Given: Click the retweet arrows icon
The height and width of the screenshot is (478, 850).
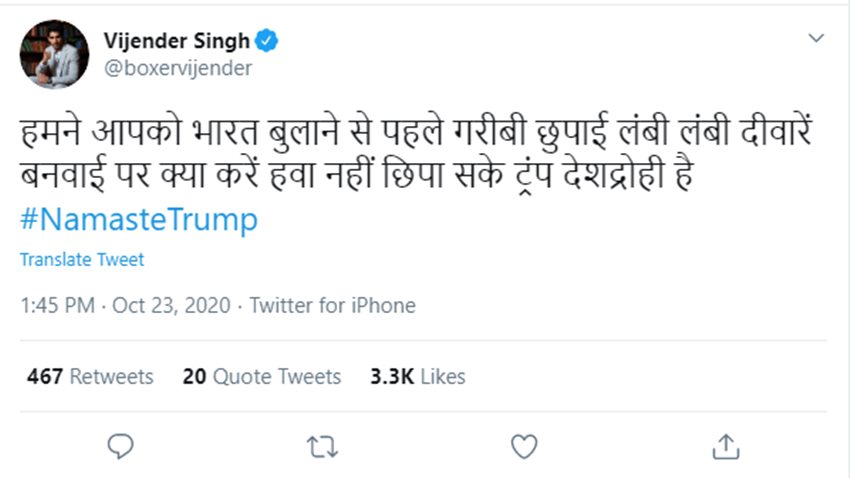Looking at the screenshot, I should click(x=322, y=445).
